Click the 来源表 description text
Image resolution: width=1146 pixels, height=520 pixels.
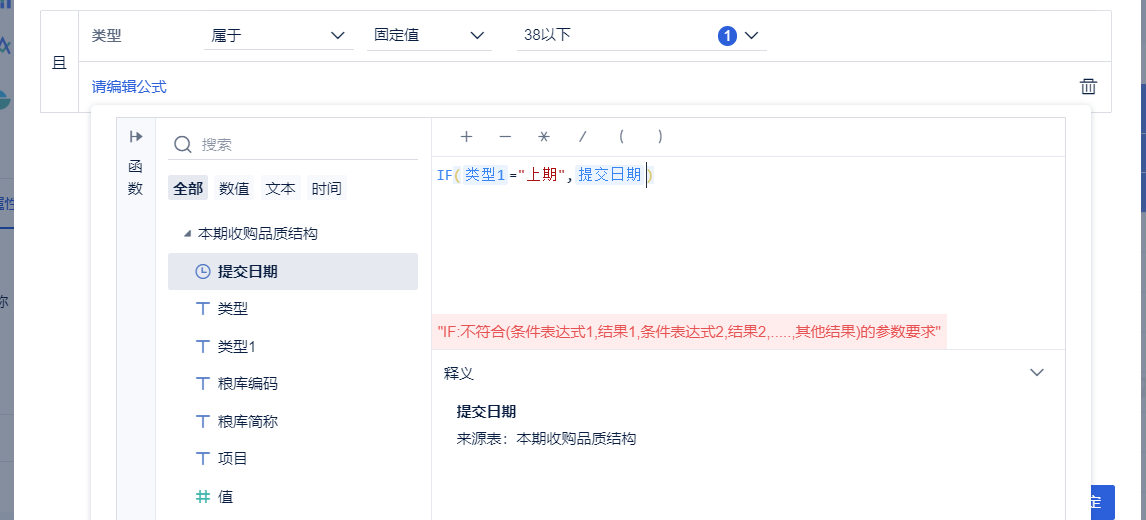pos(546,439)
